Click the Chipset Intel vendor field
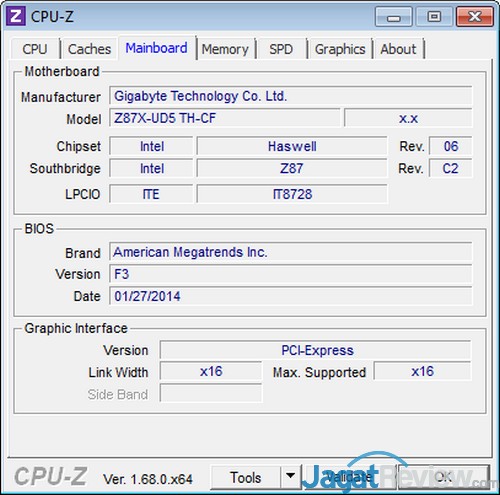 [x=152, y=146]
